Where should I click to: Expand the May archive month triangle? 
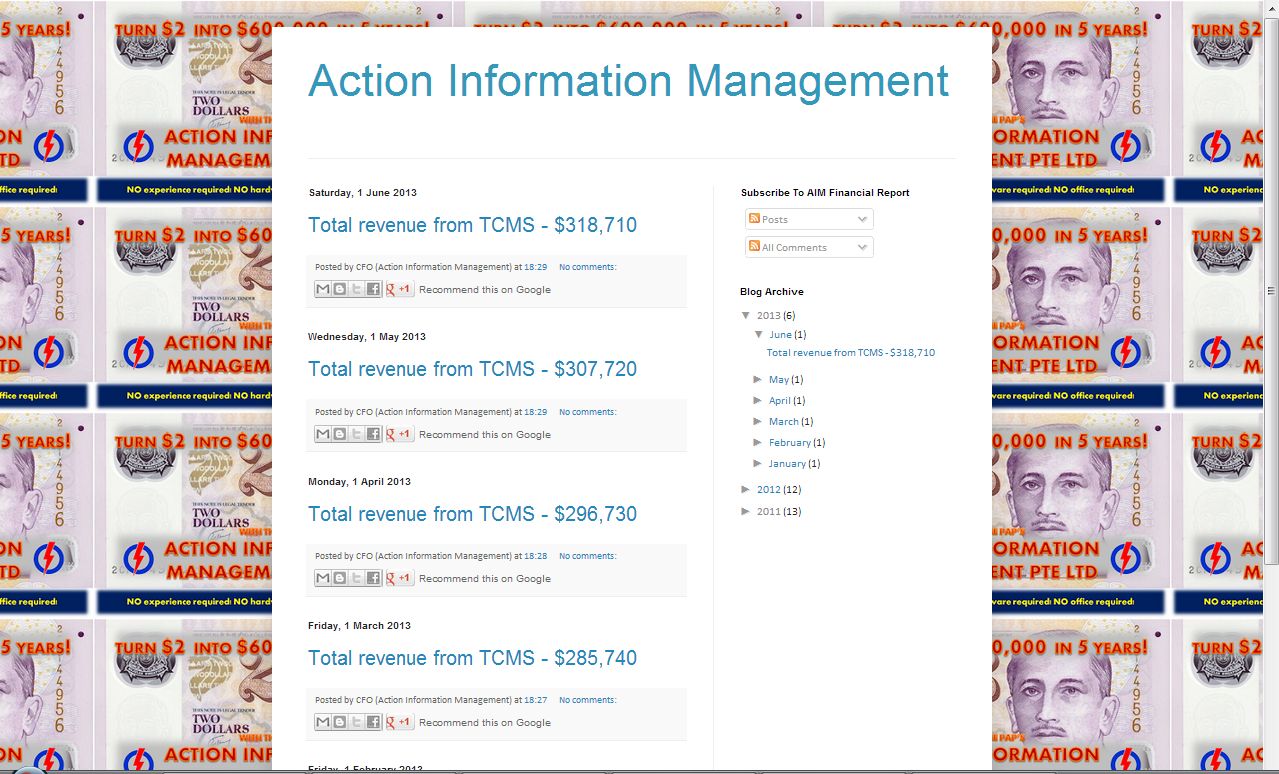tap(758, 379)
